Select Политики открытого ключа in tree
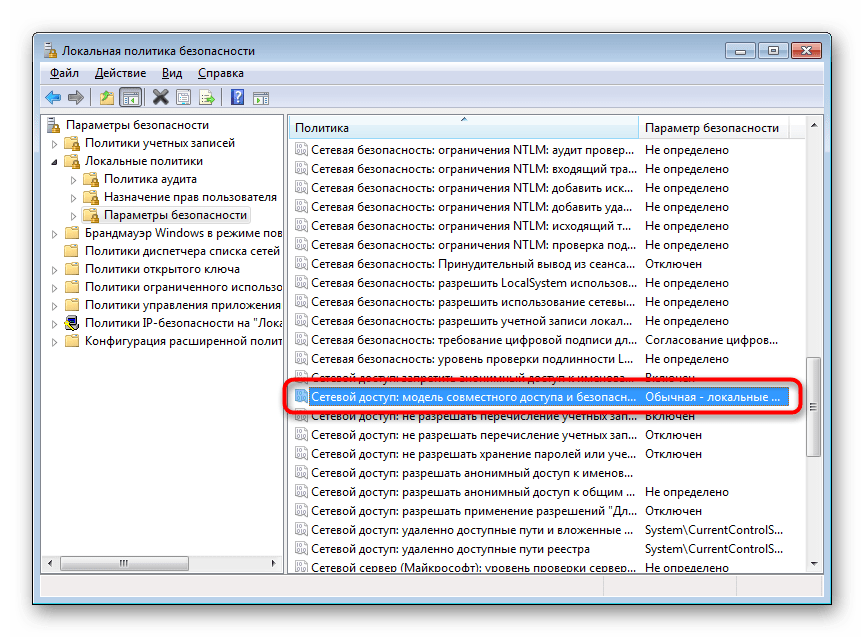The height and width of the screenshot is (637, 864). tap(161, 269)
